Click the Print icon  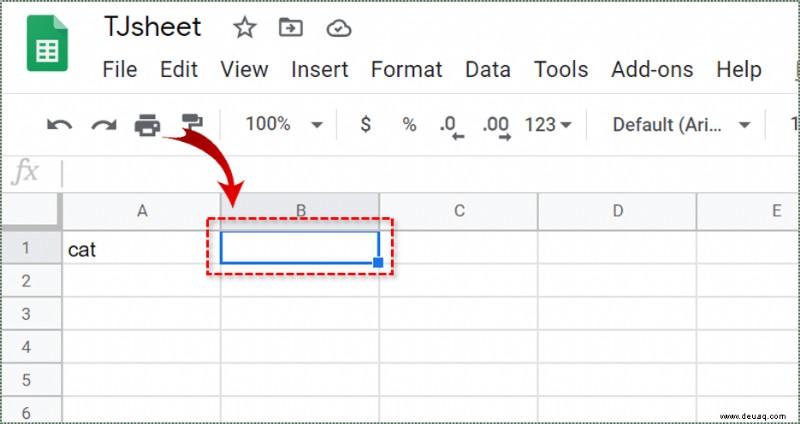(x=147, y=125)
